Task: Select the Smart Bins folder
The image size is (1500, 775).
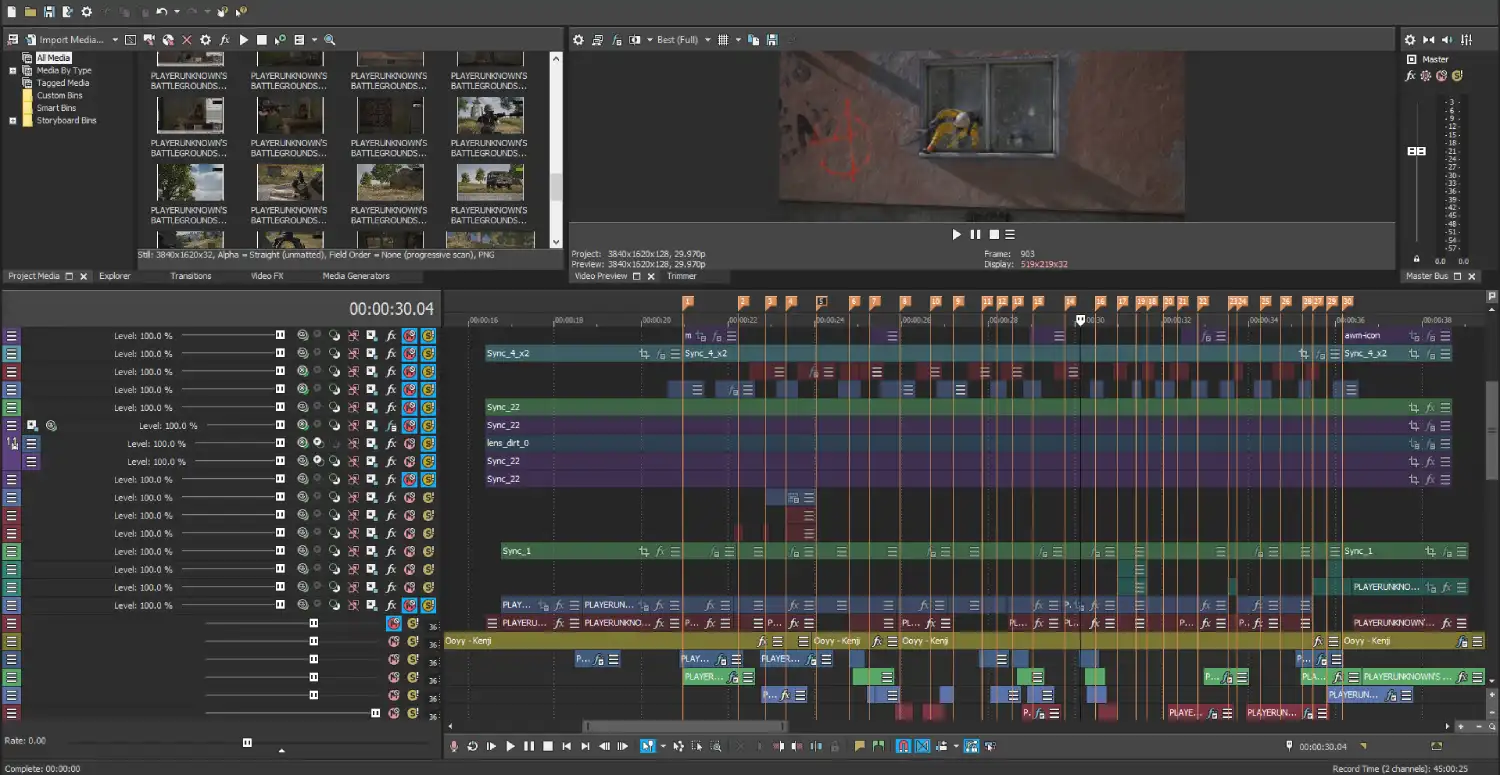Action: (56, 108)
